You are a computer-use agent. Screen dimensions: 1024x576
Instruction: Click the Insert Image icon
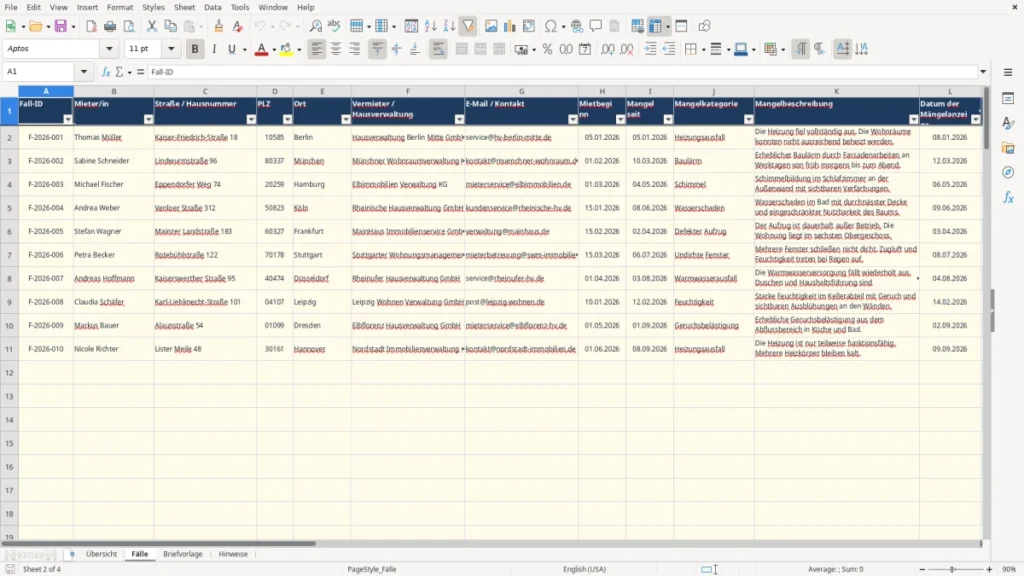491,26
